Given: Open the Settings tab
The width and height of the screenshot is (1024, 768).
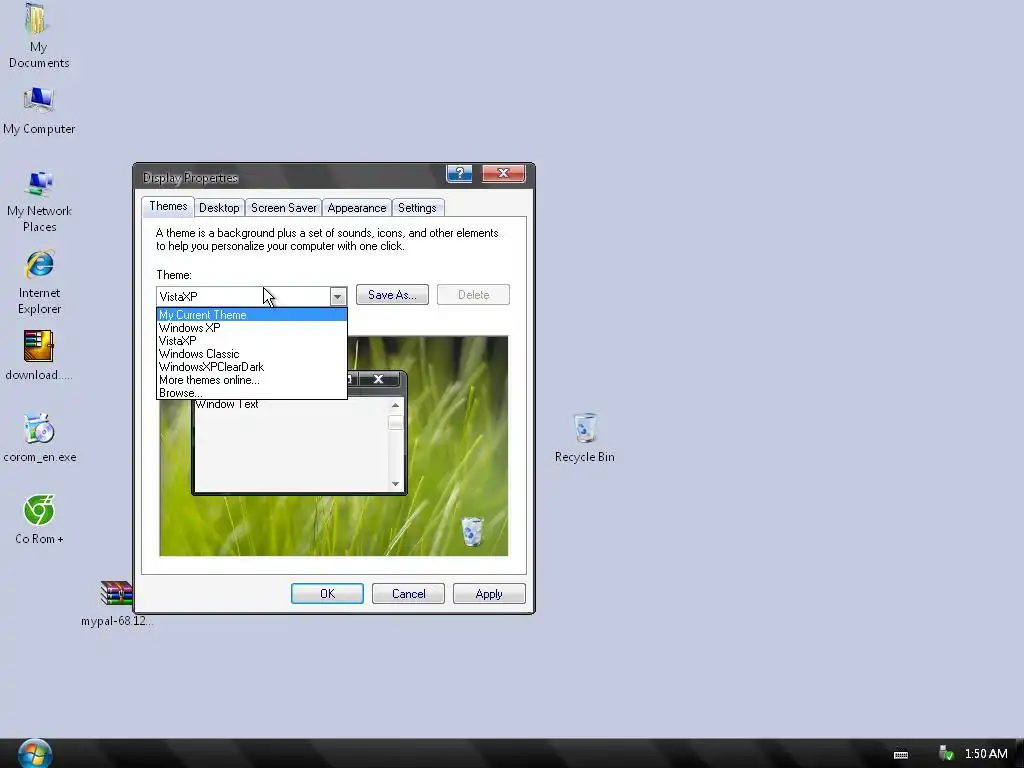Looking at the screenshot, I should pos(417,208).
